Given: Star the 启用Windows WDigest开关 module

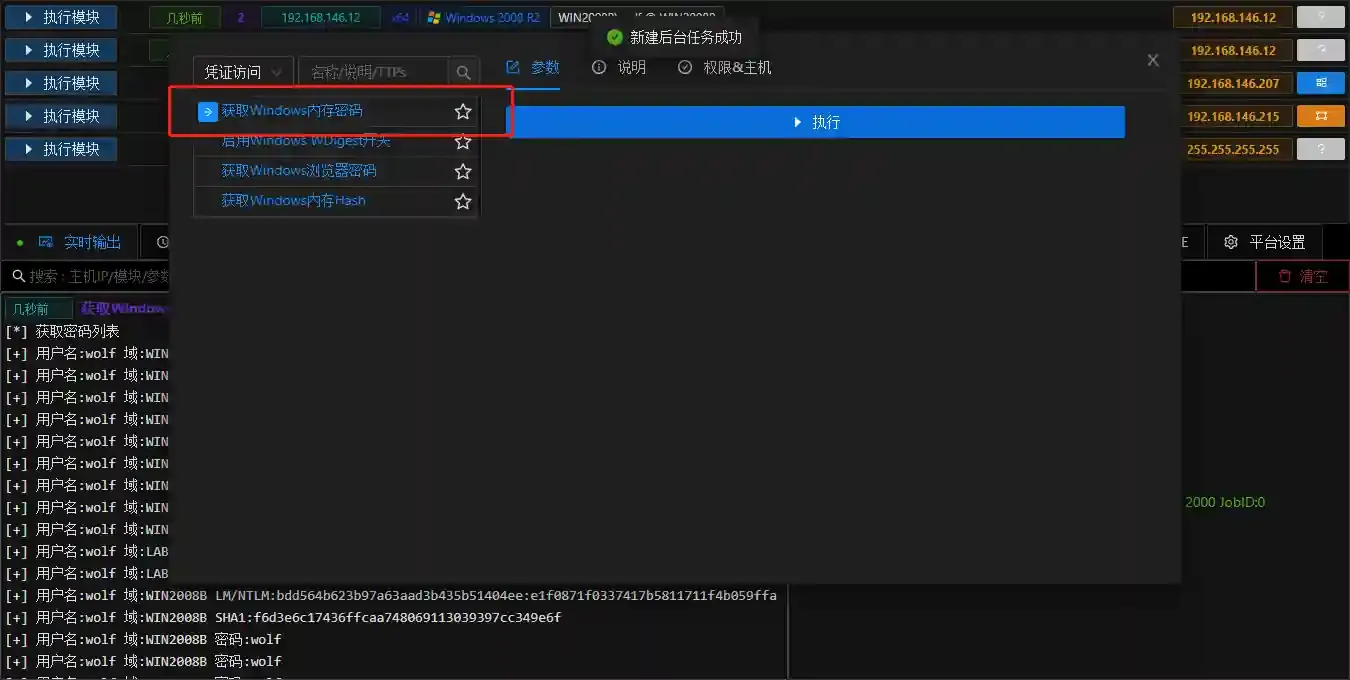Looking at the screenshot, I should tap(462, 142).
